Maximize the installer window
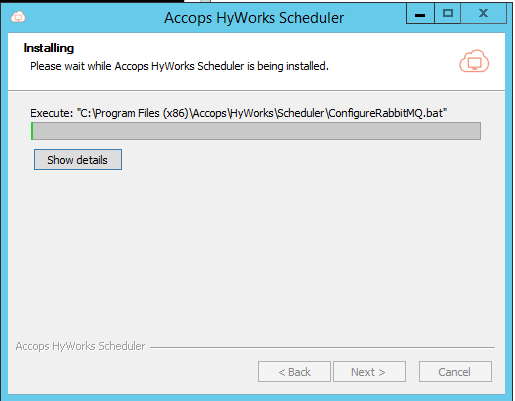The image size is (515, 401). pyautogui.click(x=447, y=14)
